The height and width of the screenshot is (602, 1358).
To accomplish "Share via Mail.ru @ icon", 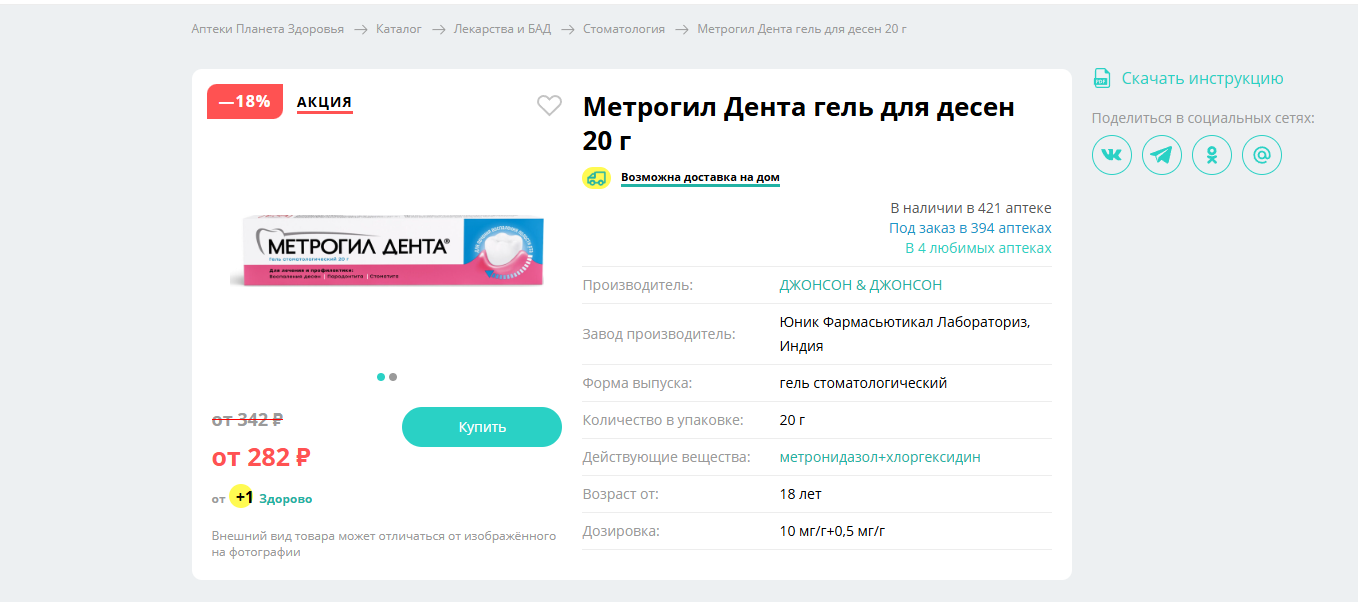I will click(1261, 155).
